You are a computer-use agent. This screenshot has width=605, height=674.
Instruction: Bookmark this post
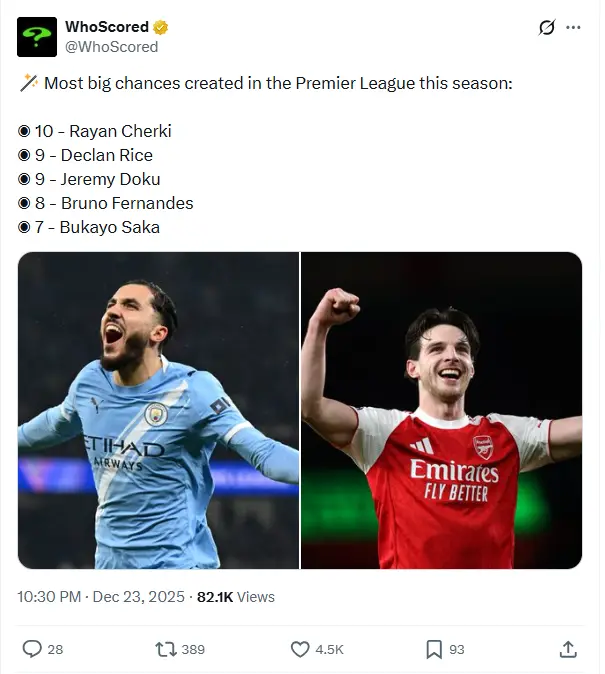click(434, 649)
